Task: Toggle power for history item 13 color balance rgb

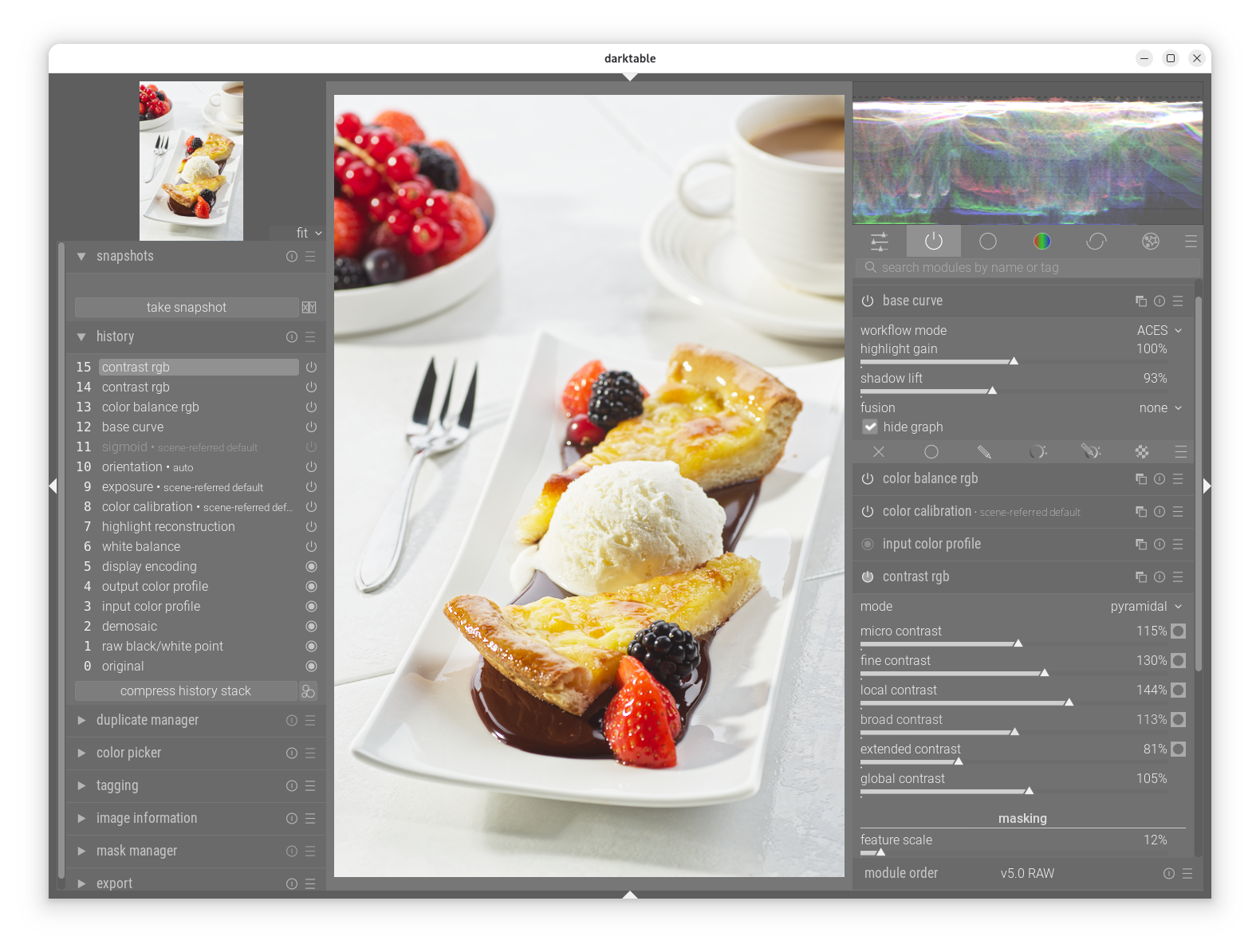Action: 311,407
